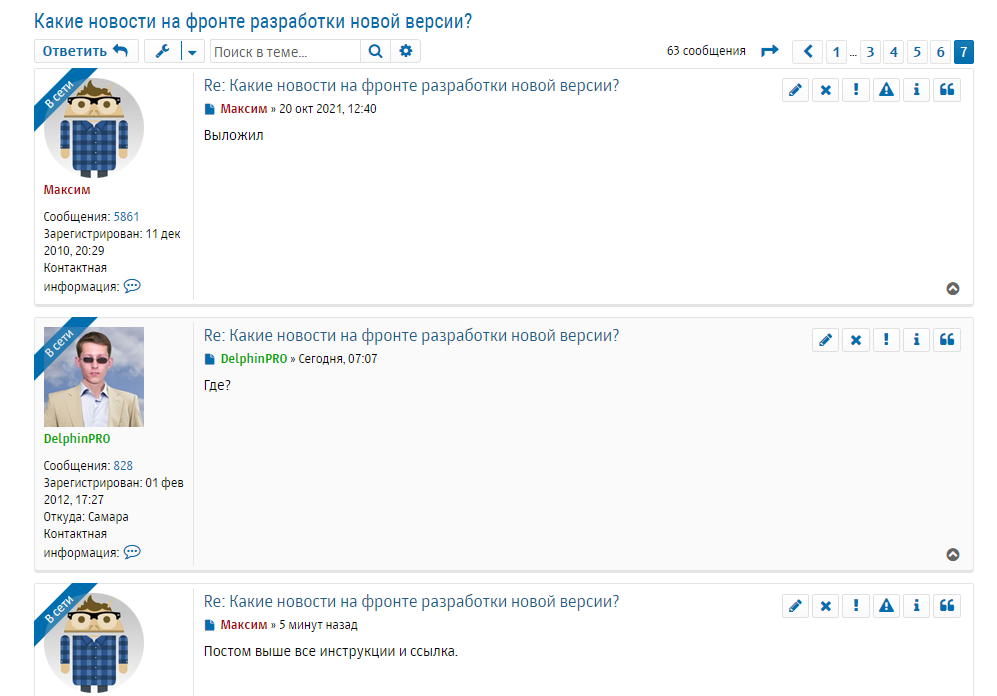Show information icon on DelphinPRO's post
Screen dimensions: 997x696
(916, 340)
